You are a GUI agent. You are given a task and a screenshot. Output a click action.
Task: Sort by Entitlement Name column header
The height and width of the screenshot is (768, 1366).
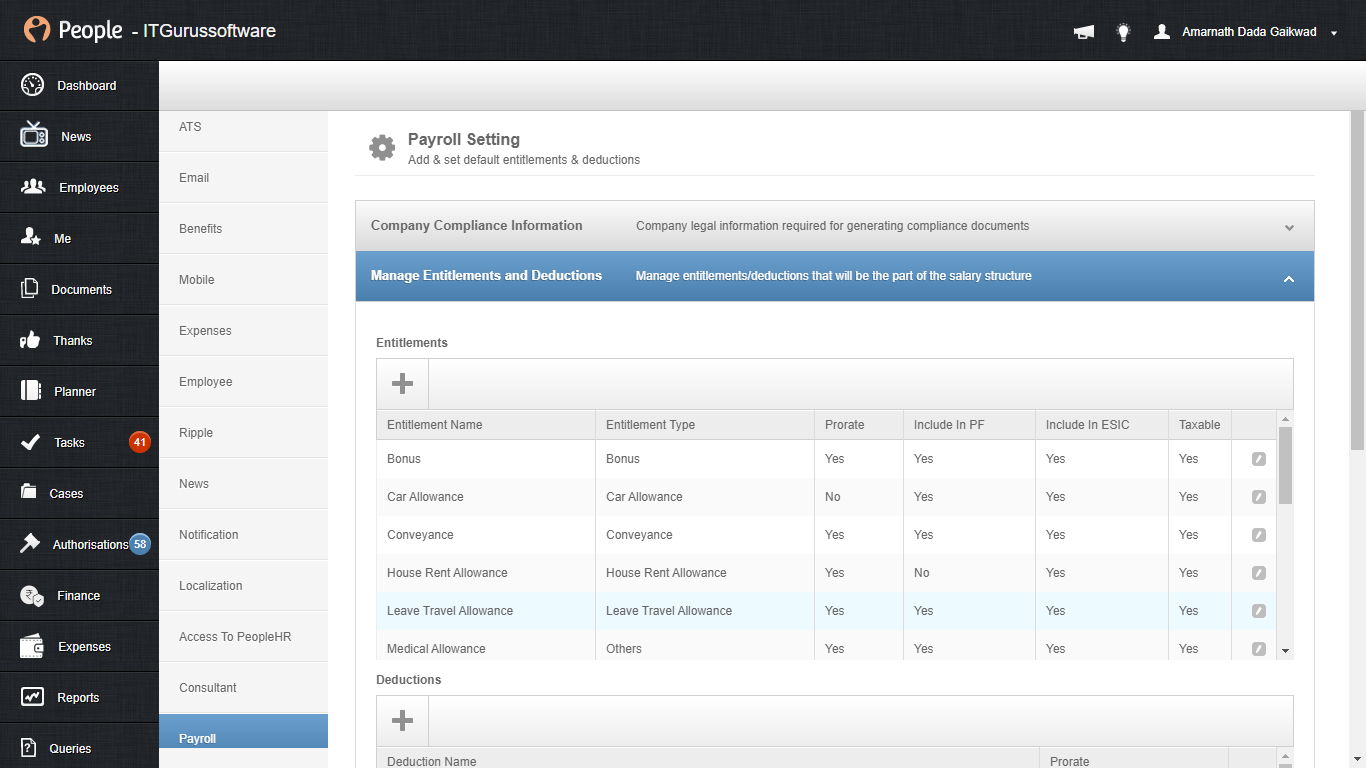pyautogui.click(x=486, y=425)
